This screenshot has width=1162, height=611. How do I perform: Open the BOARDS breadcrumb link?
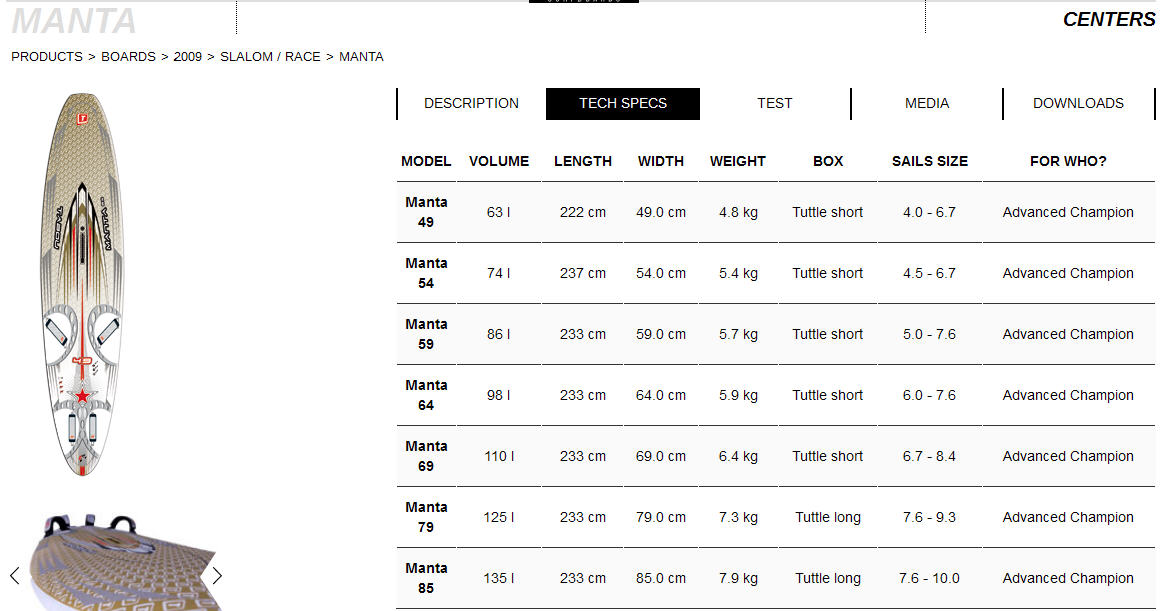(x=128, y=57)
